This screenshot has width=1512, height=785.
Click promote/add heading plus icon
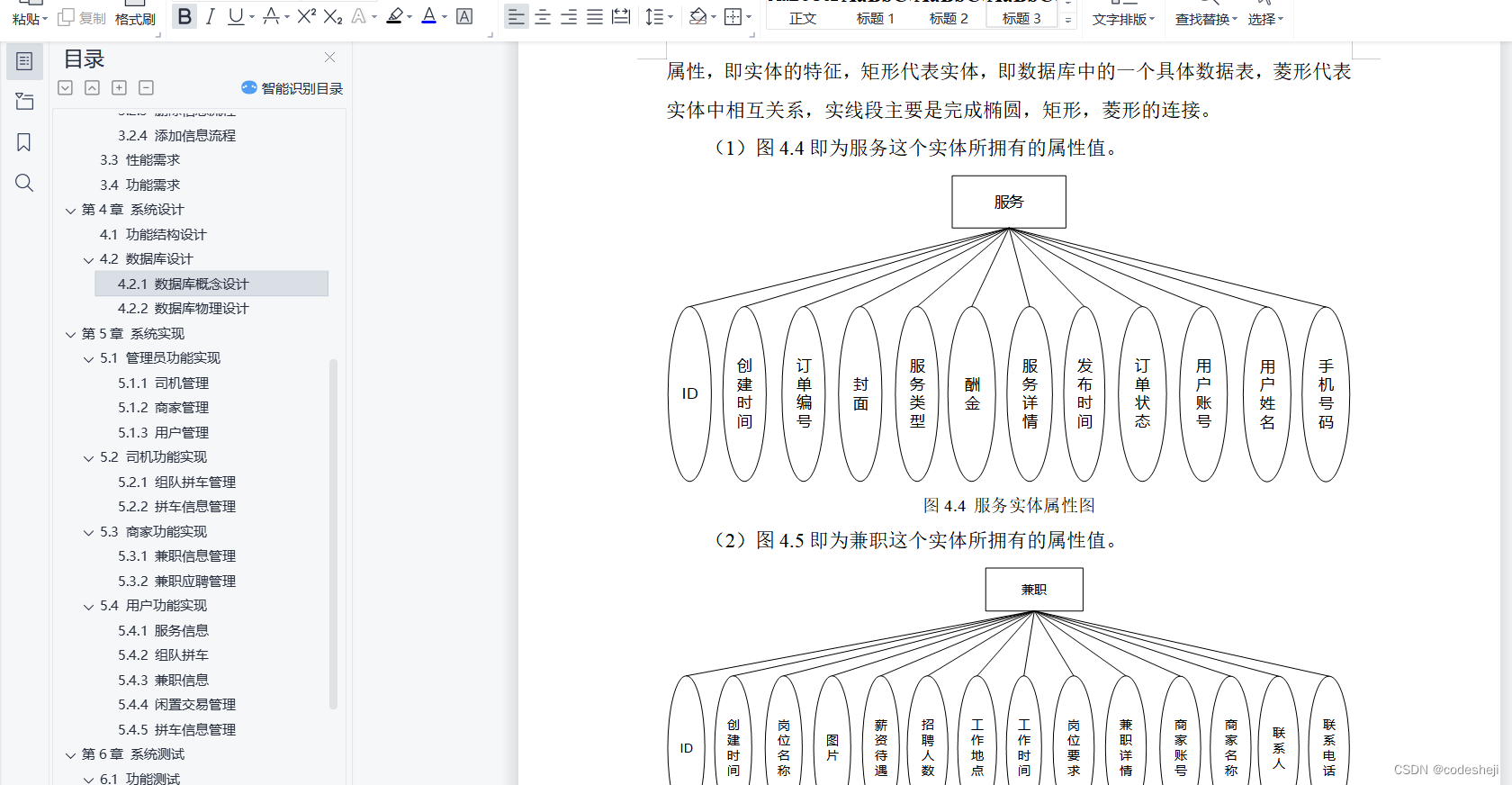(x=119, y=87)
